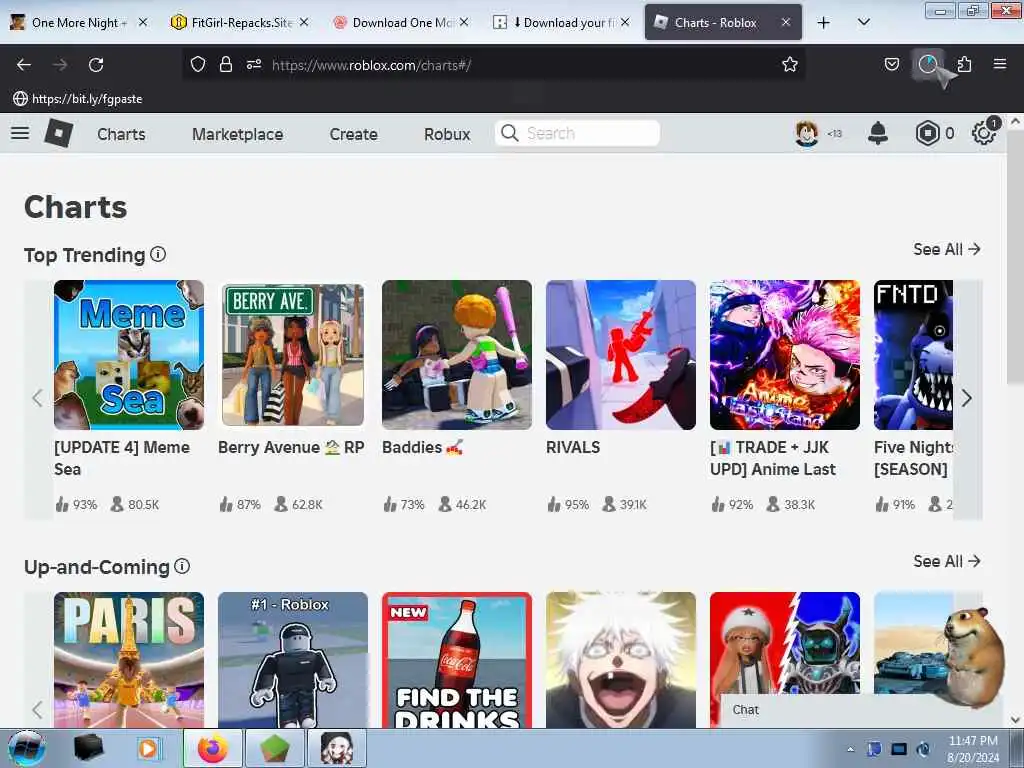This screenshot has height=768, width=1024.
Task: Open the Meme Sea game thumbnail
Action: [x=129, y=355]
